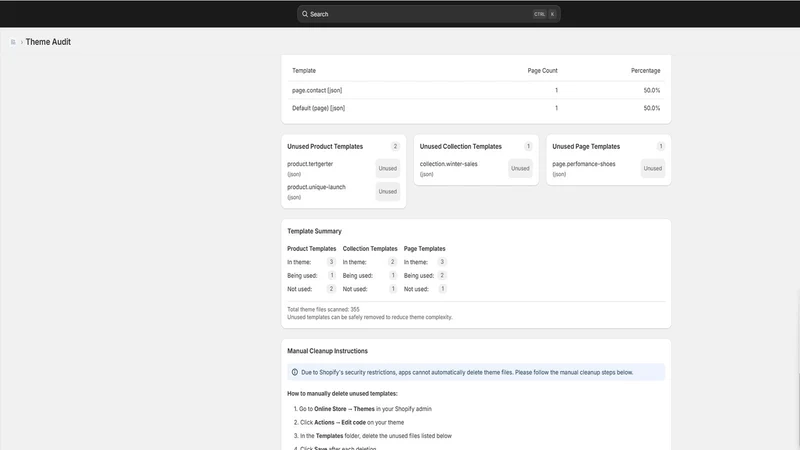Click the Unused badge for page.perfomance-shoes

pyautogui.click(x=653, y=168)
